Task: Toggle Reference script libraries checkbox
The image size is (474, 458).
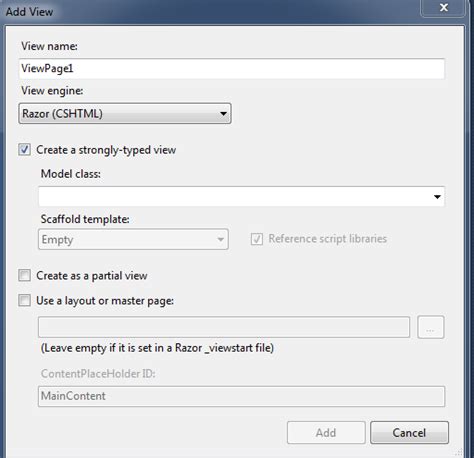Action: pyautogui.click(x=257, y=239)
